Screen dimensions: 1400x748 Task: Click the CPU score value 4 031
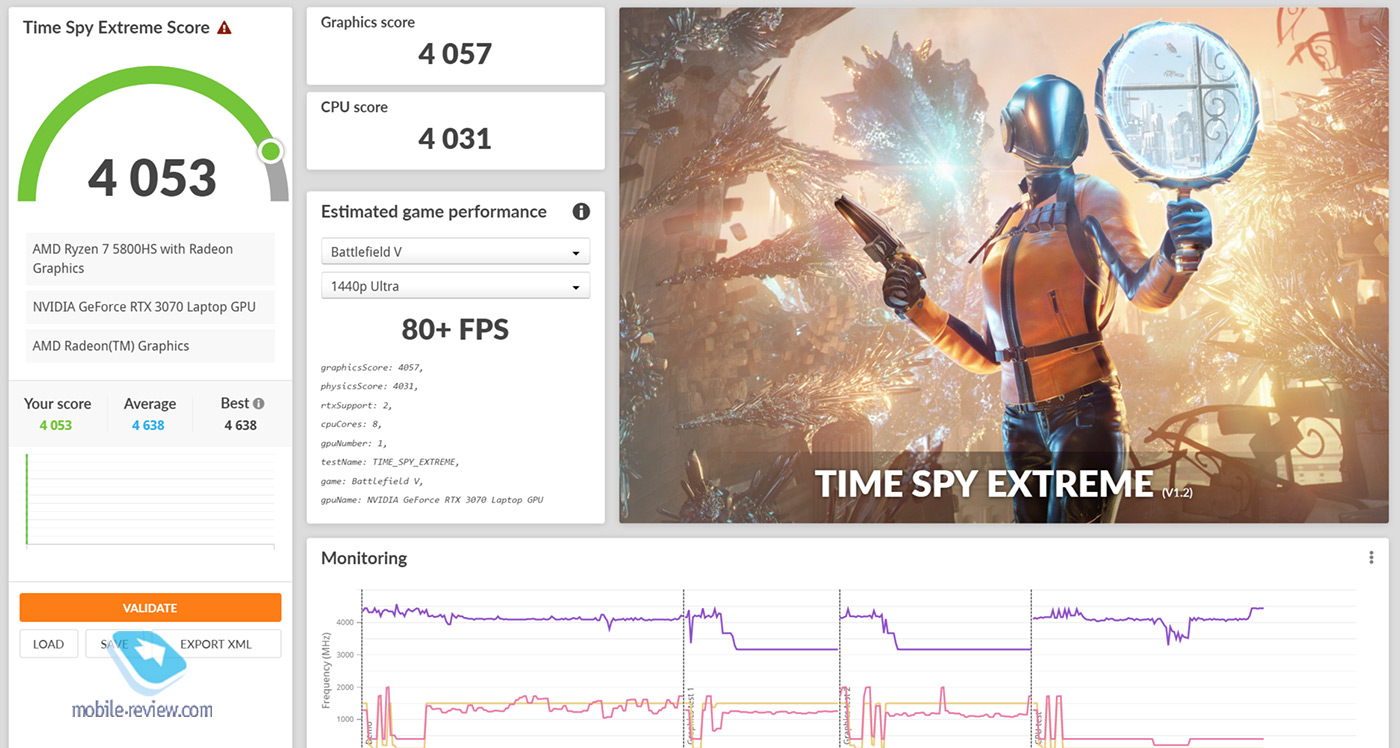point(455,138)
